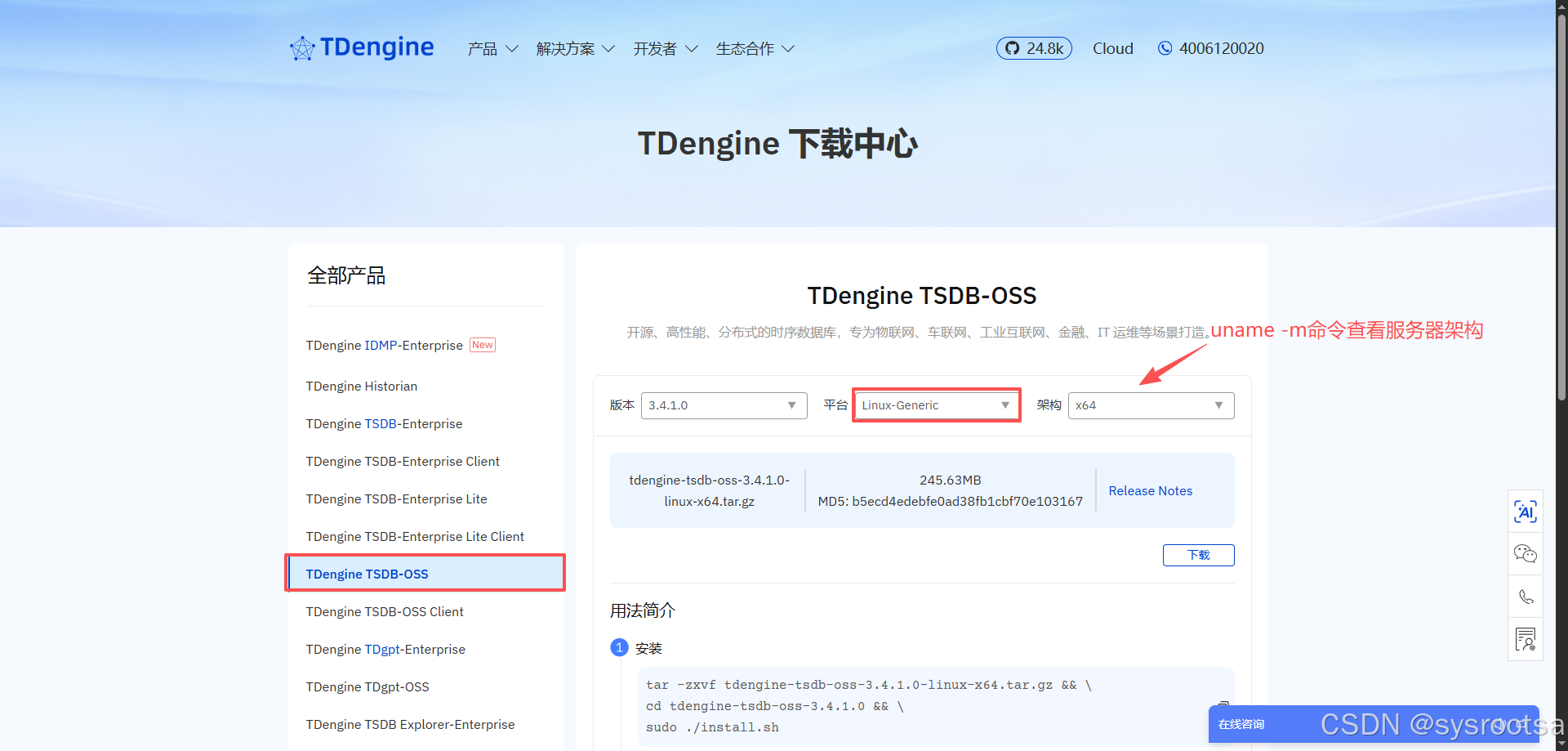The width and height of the screenshot is (1568, 751).
Task: Select TDengine TSDB-OSS product
Action: coord(425,574)
